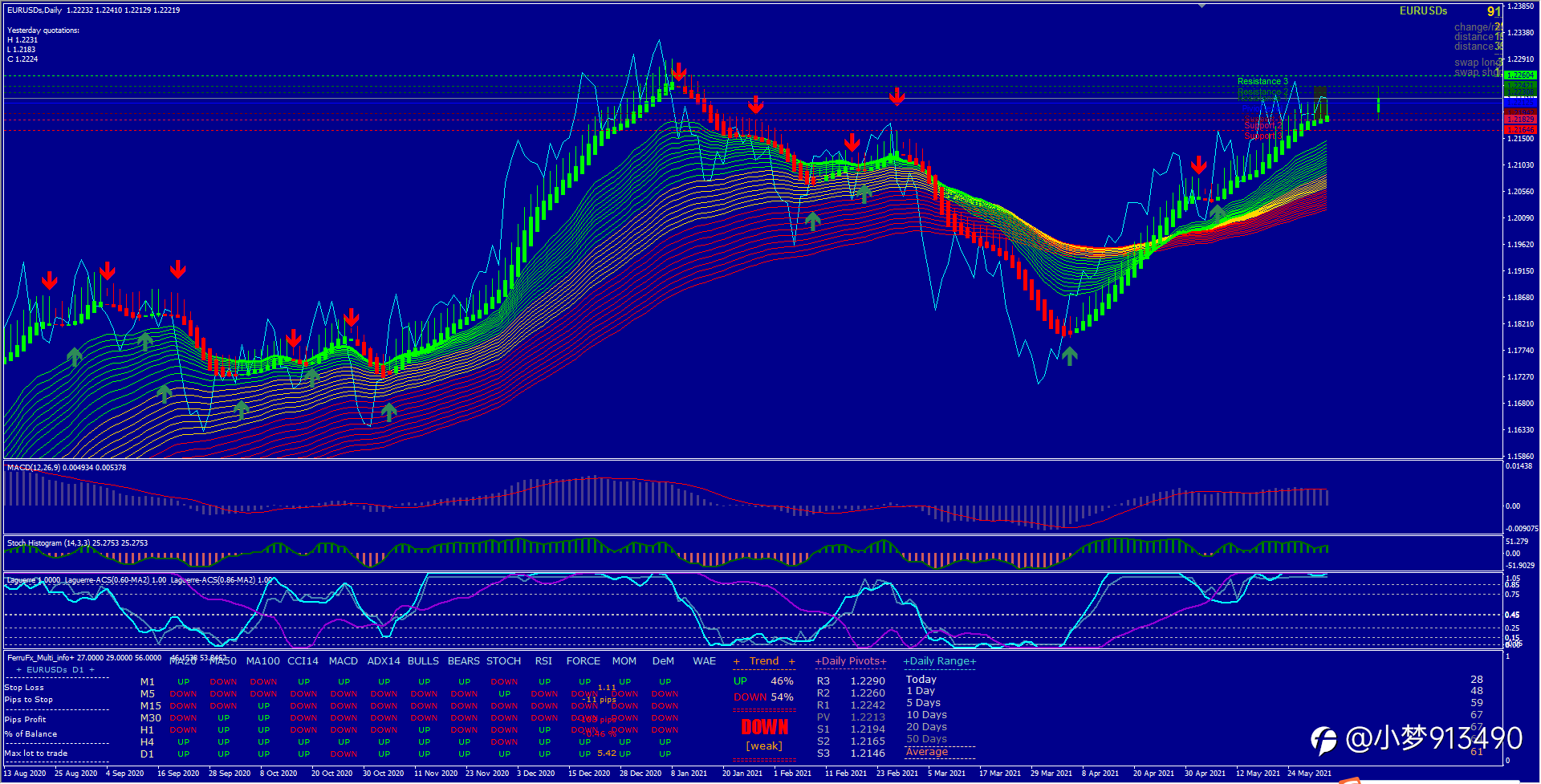
Task: Click the '5 Days' range label
Action: coord(923,703)
